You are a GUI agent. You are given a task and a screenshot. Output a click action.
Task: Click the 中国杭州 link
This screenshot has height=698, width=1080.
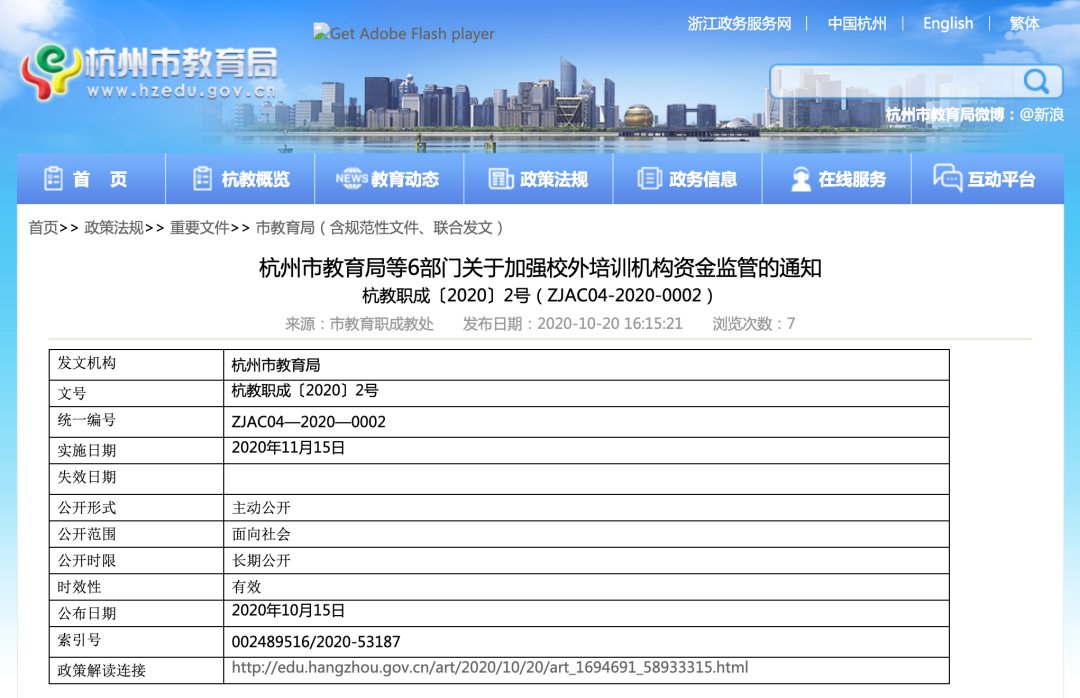pos(857,23)
